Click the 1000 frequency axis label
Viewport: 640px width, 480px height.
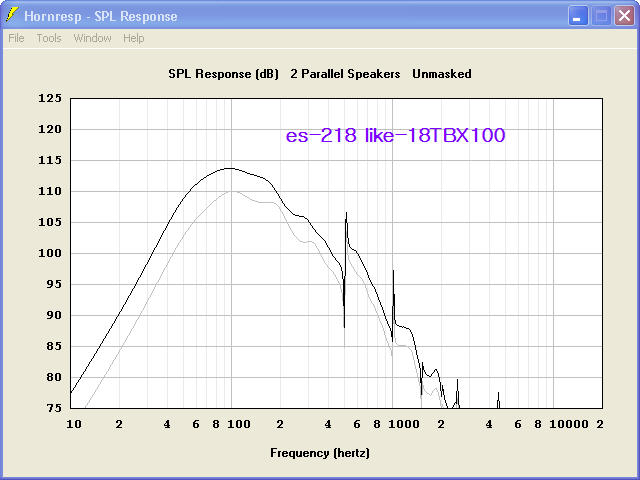[x=404, y=424]
